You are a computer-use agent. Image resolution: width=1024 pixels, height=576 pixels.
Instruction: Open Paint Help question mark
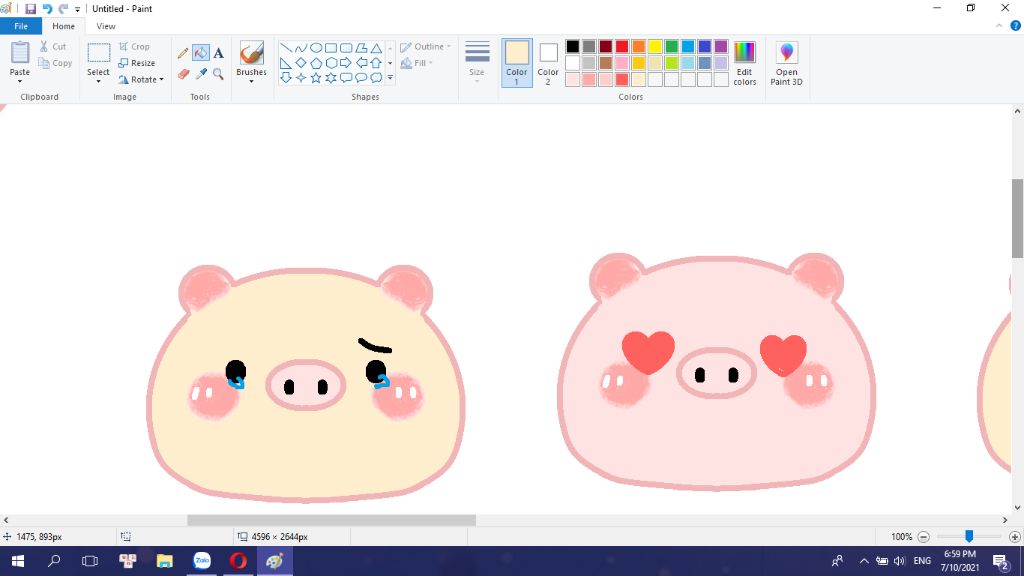(1016, 26)
